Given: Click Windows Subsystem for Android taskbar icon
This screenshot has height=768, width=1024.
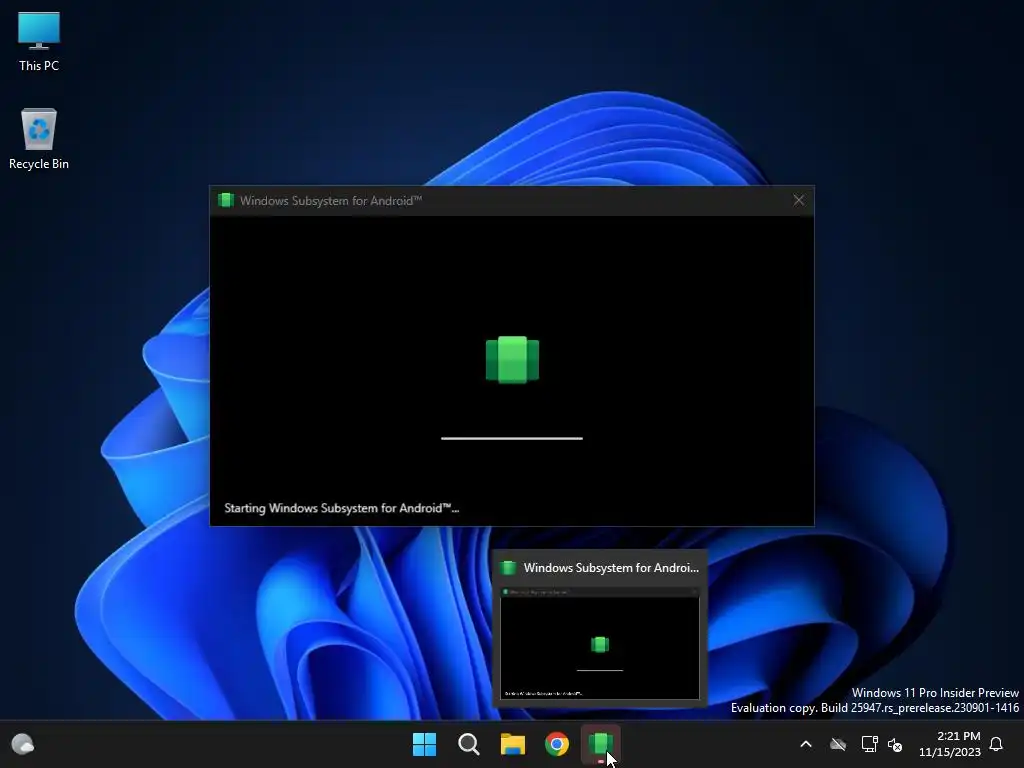Looking at the screenshot, I should (x=601, y=744).
